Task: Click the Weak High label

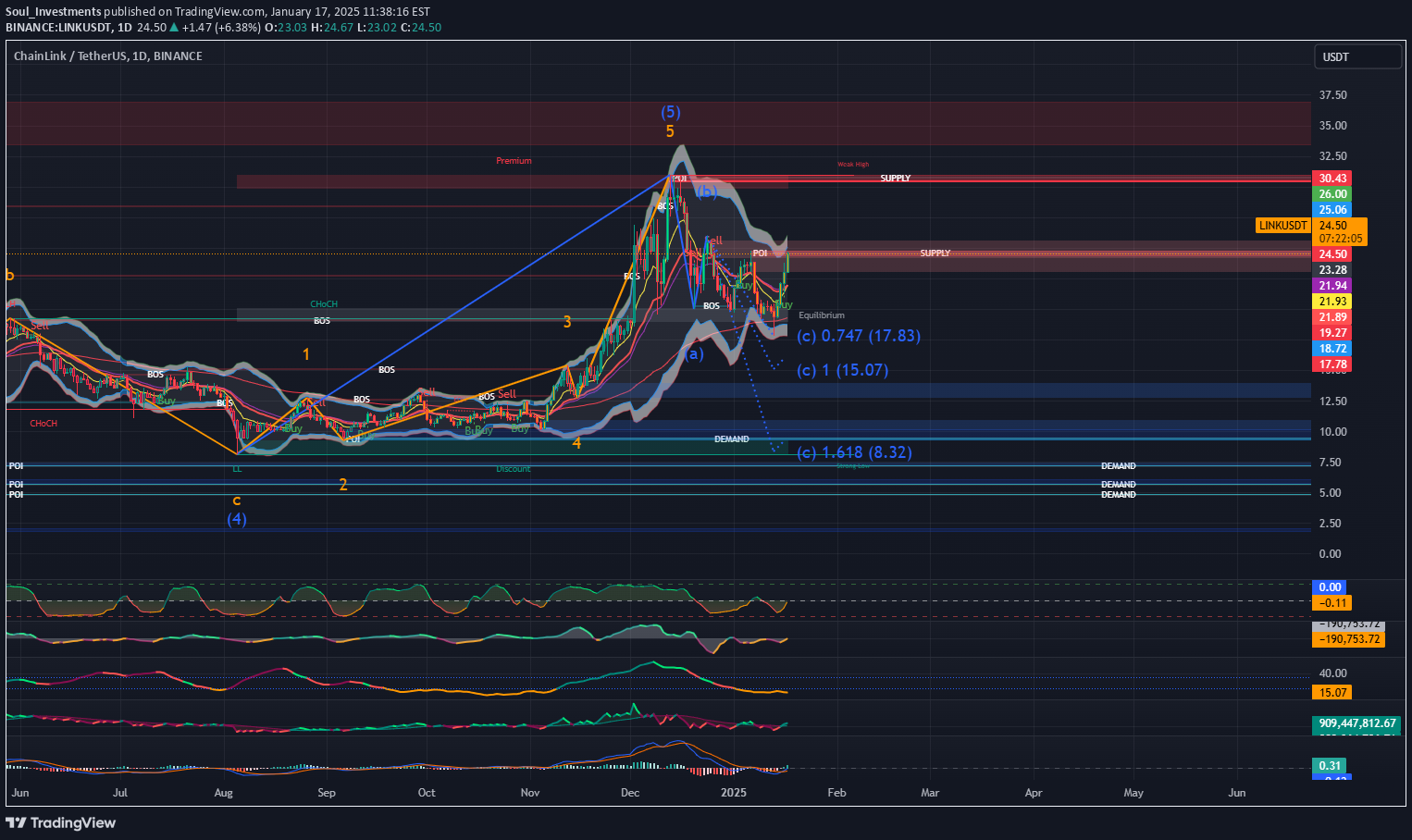Action: tap(853, 165)
